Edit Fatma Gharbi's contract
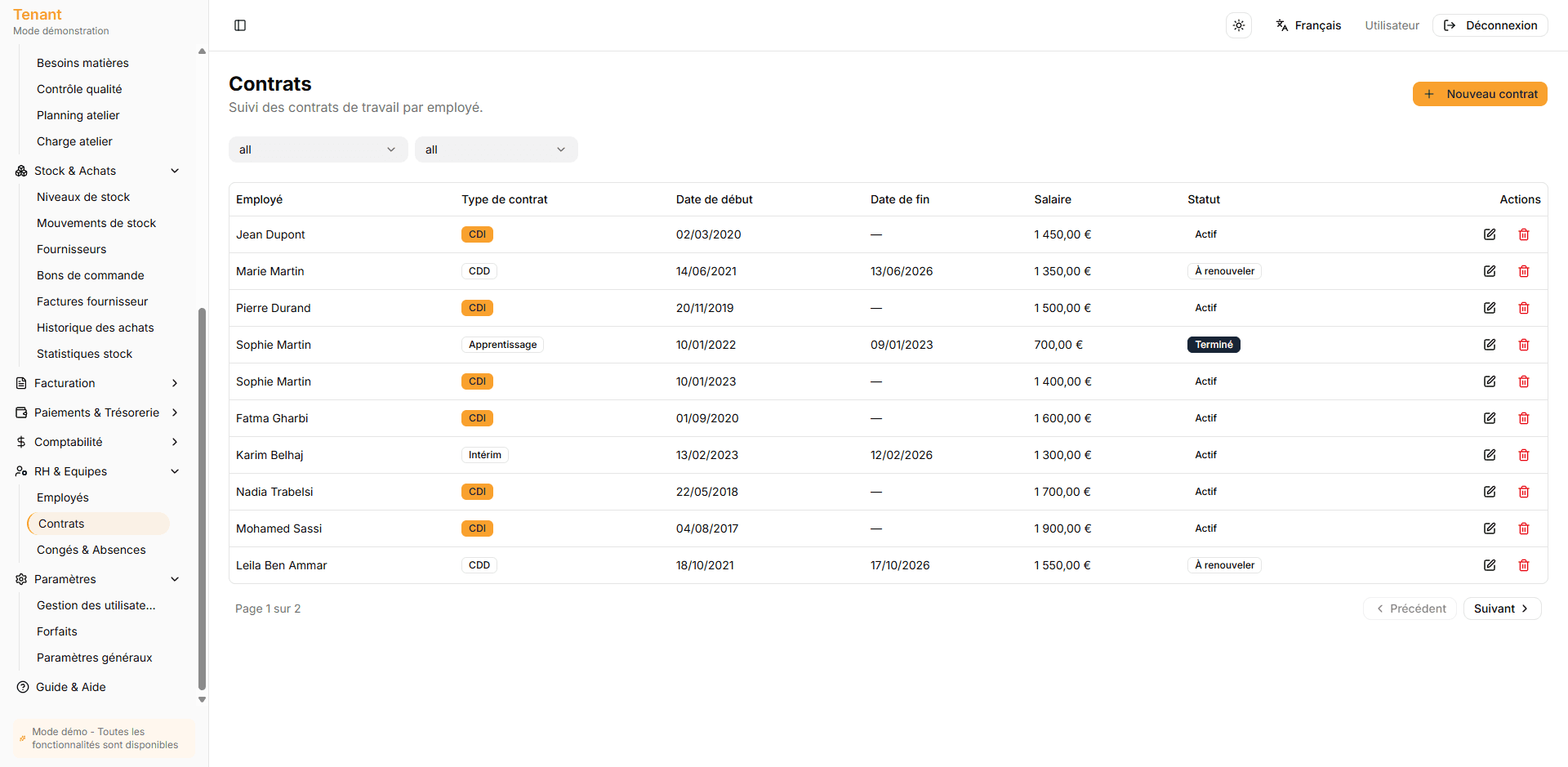1568x767 pixels. coord(1490,418)
